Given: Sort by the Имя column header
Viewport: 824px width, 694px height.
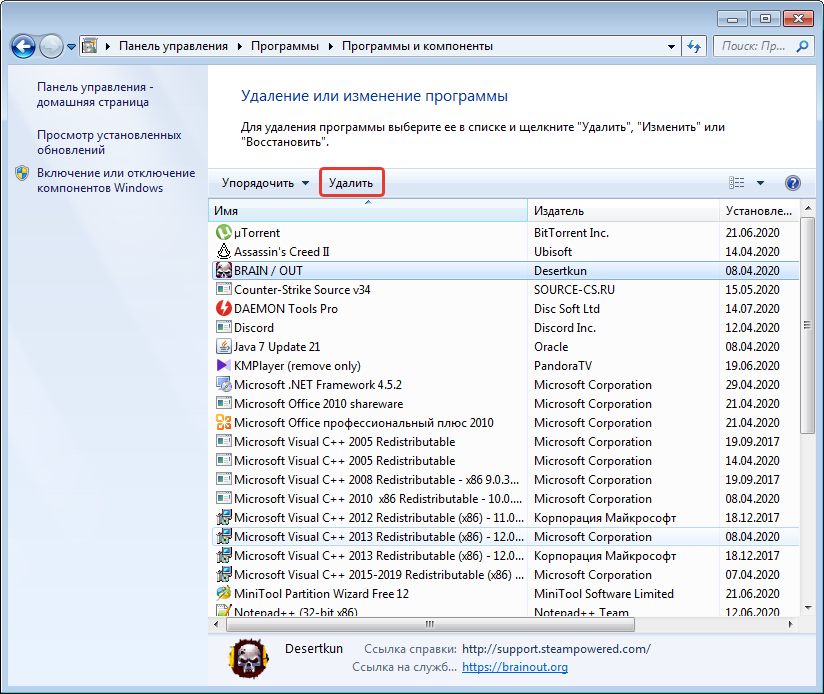Looking at the screenshot, I should [x=368, y=211].
